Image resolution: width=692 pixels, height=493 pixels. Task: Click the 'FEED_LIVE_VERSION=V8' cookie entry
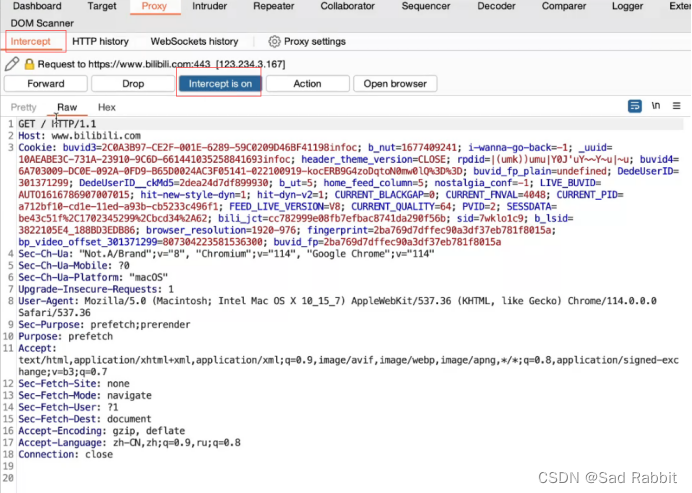[285, 207]
